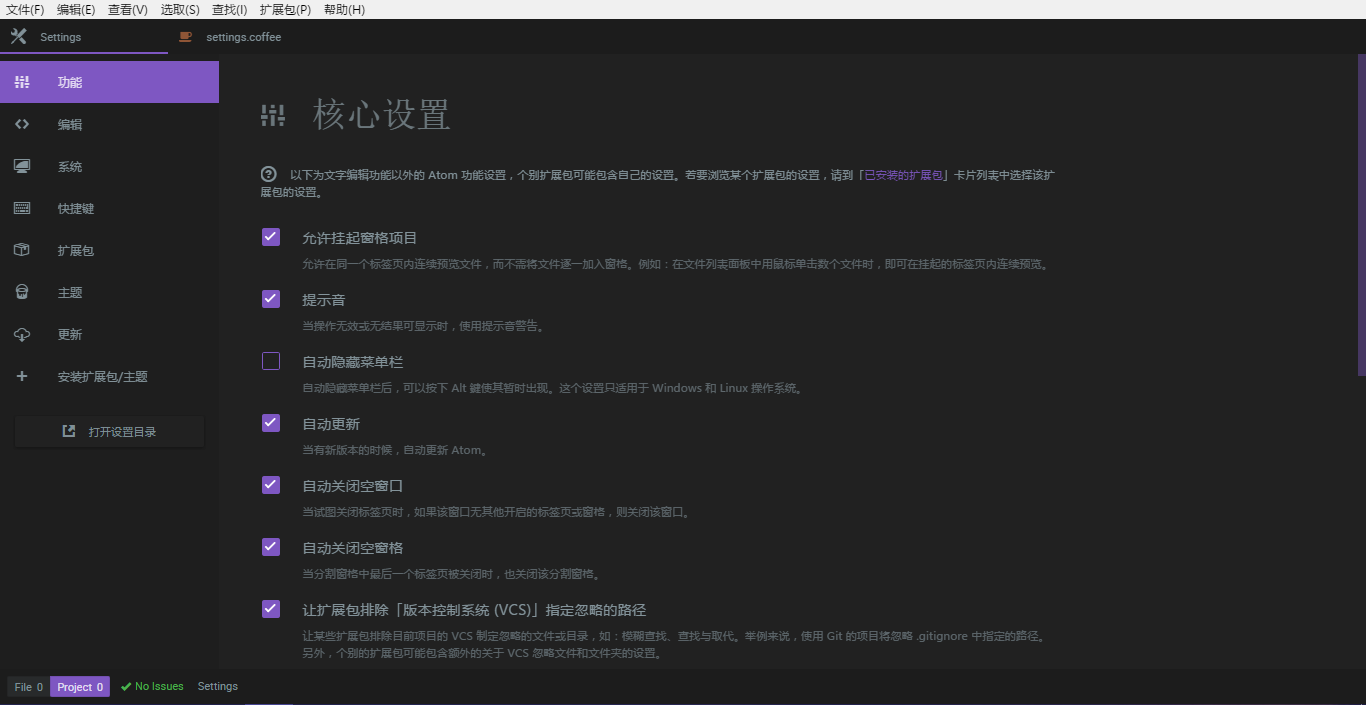Screen dimensions: 1366x705
Task: Disable the 自动更新 checkbox
Action: tap(271, 423)
